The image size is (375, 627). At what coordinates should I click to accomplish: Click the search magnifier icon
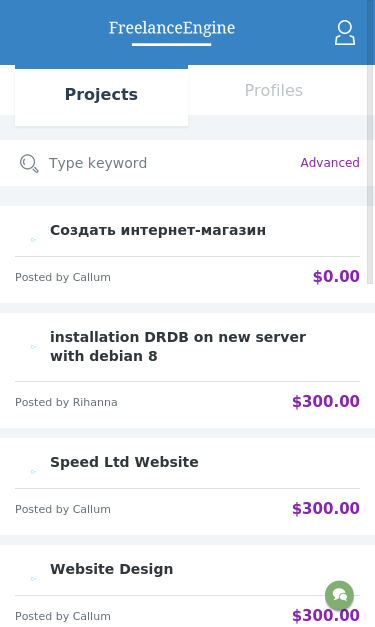[x=29, y=164]
